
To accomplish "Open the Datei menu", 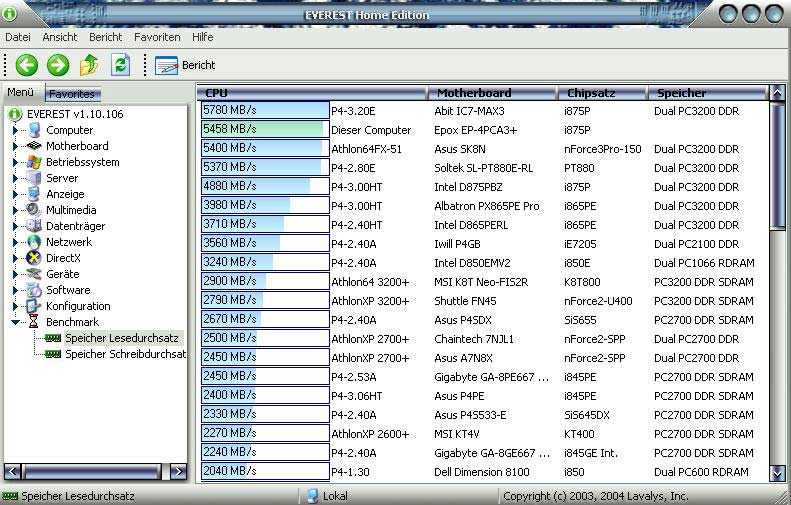I will pyautogui.click(x=18, y=37).
